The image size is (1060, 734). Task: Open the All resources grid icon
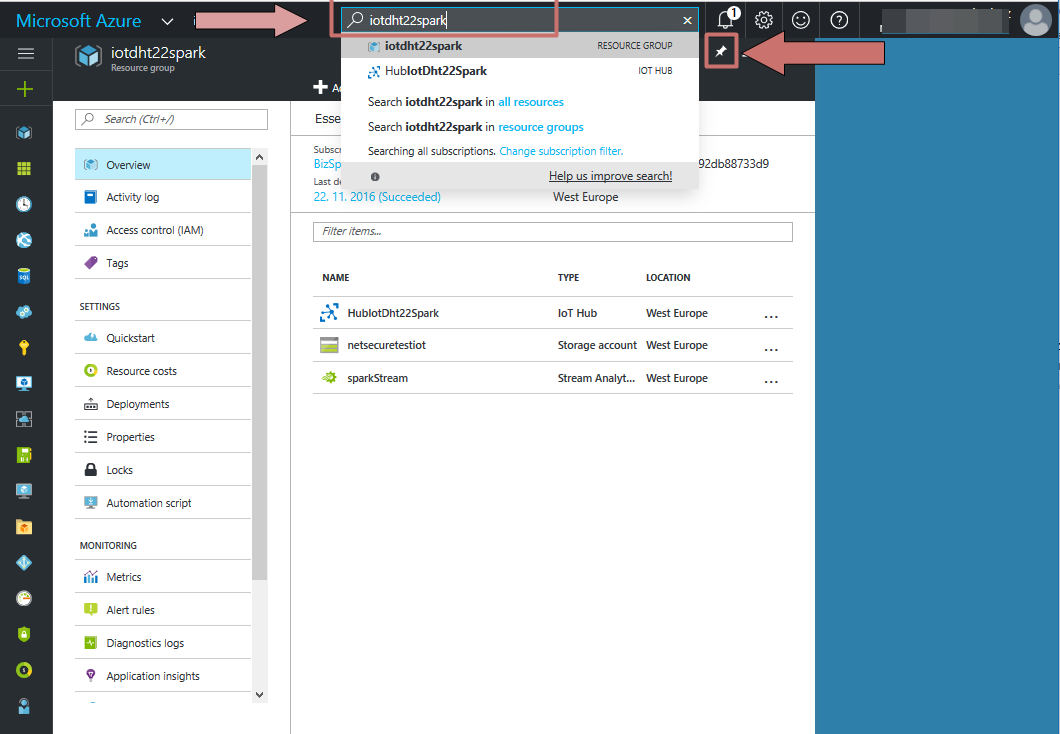tap(24, 167)
